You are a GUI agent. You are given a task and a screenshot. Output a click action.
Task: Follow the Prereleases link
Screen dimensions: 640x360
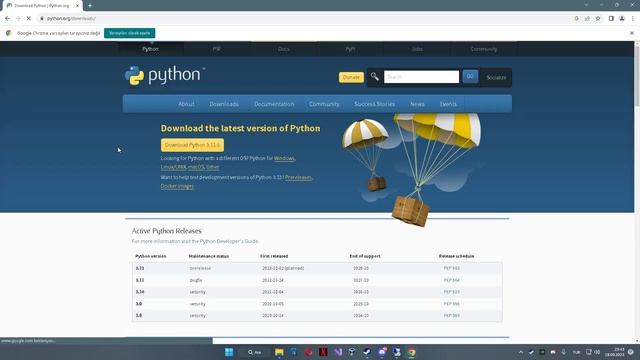click(298, 177)
